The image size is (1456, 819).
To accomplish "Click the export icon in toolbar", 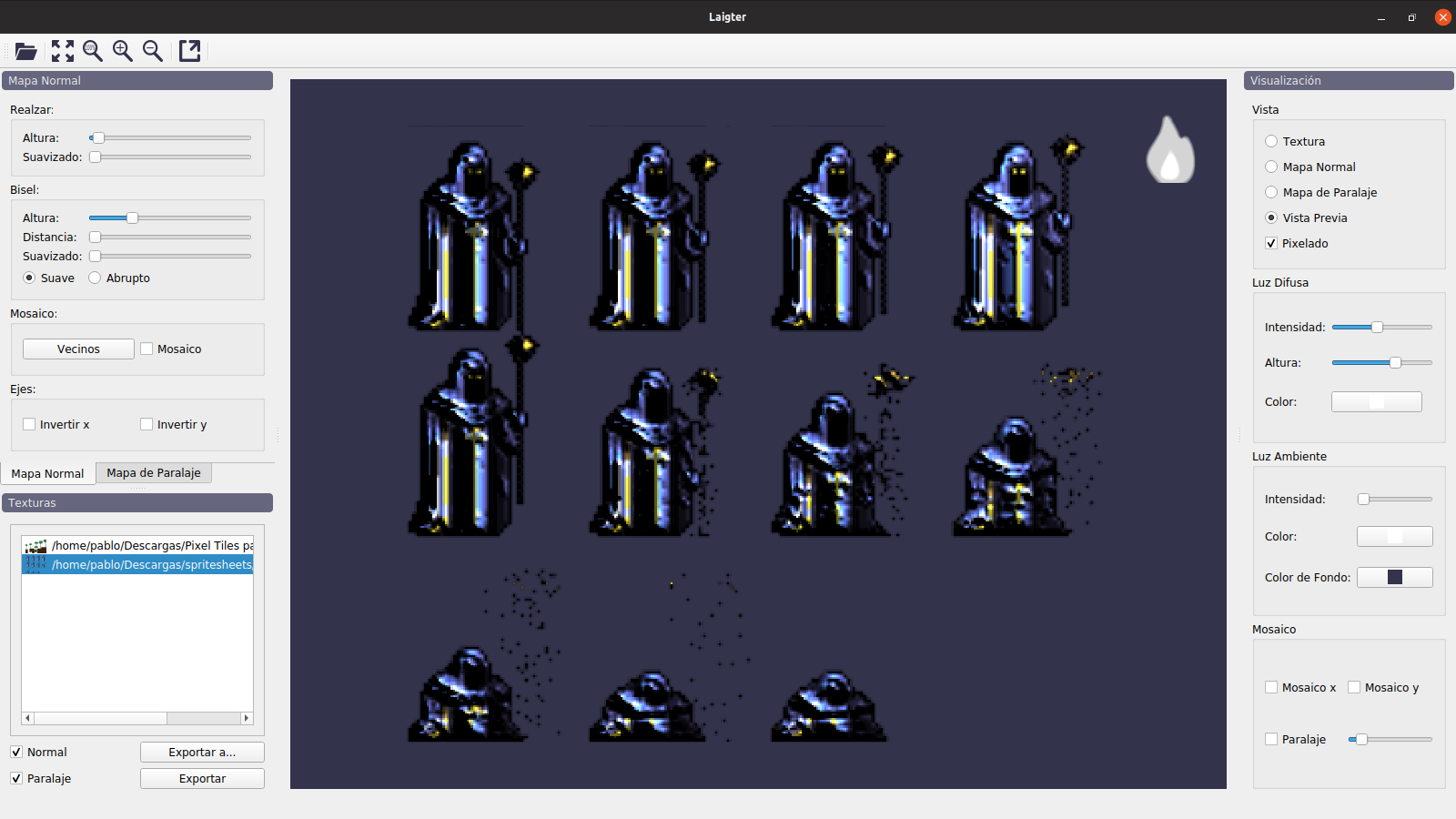I will tap(189, 51).
